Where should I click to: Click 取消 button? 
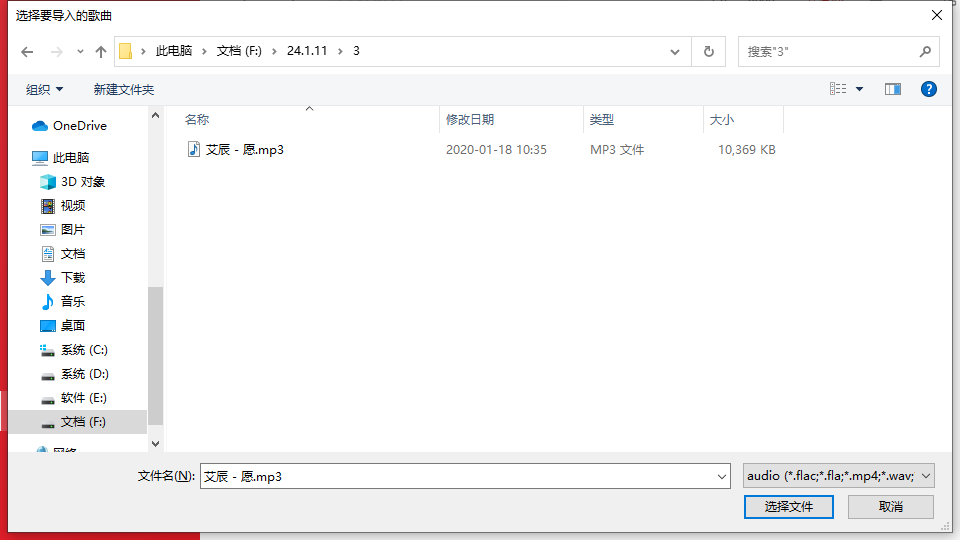click(x=891, y=507)
